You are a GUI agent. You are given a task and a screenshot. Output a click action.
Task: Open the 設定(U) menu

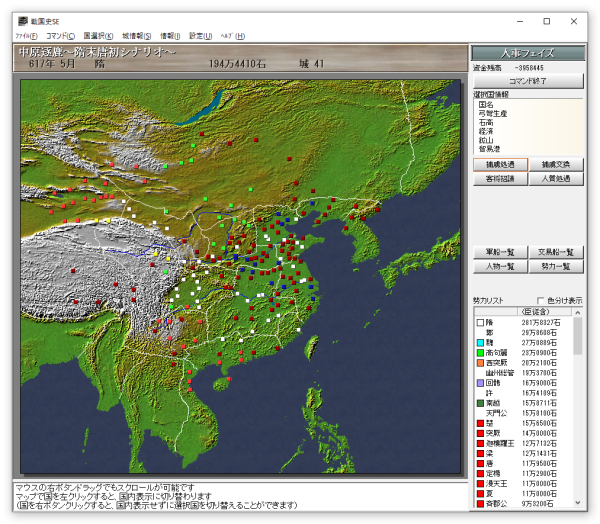[x=201, y=36]
